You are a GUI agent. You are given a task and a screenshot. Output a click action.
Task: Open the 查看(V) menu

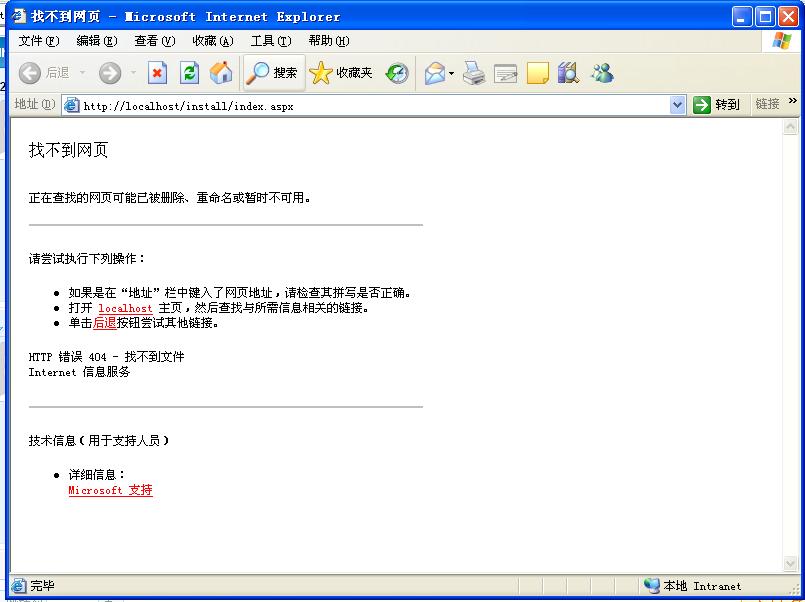pos(155,41)
